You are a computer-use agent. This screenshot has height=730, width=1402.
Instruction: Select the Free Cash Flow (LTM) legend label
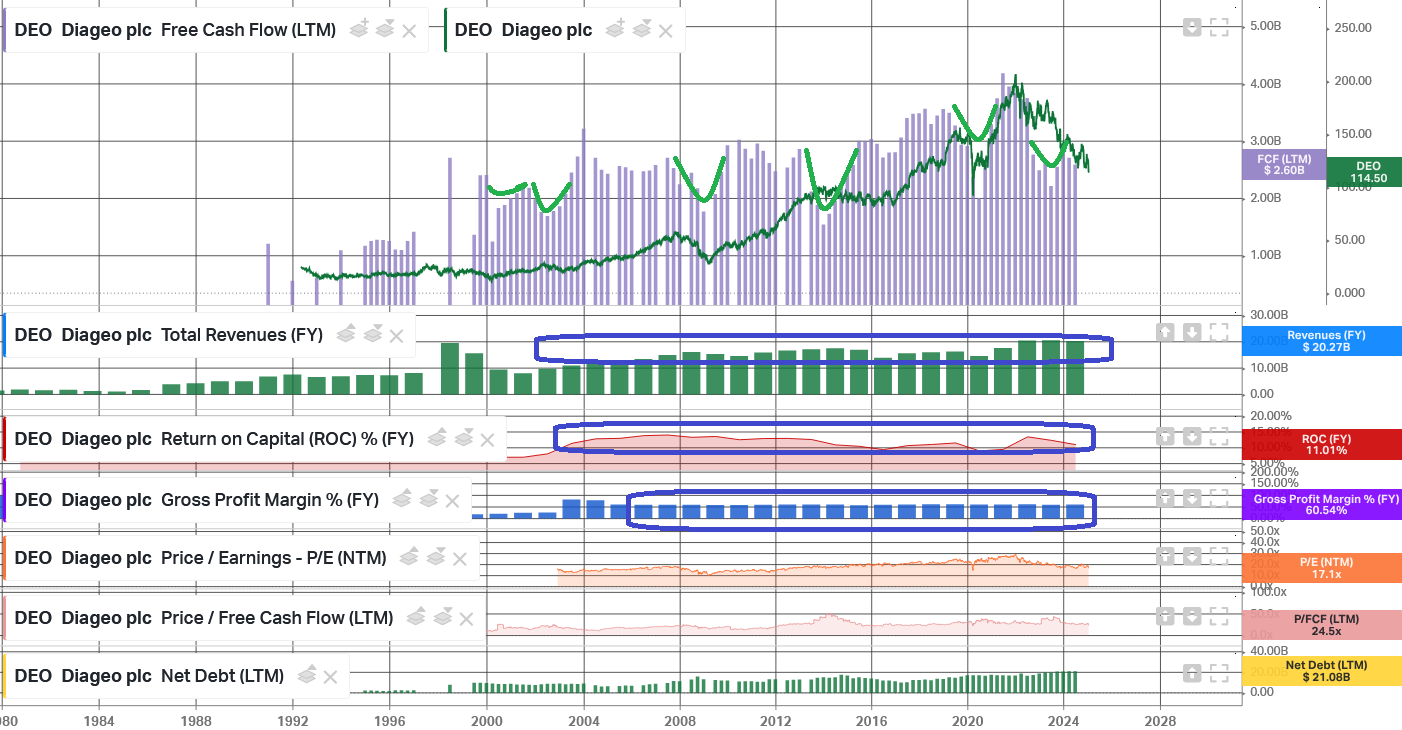tap(175, 30)
